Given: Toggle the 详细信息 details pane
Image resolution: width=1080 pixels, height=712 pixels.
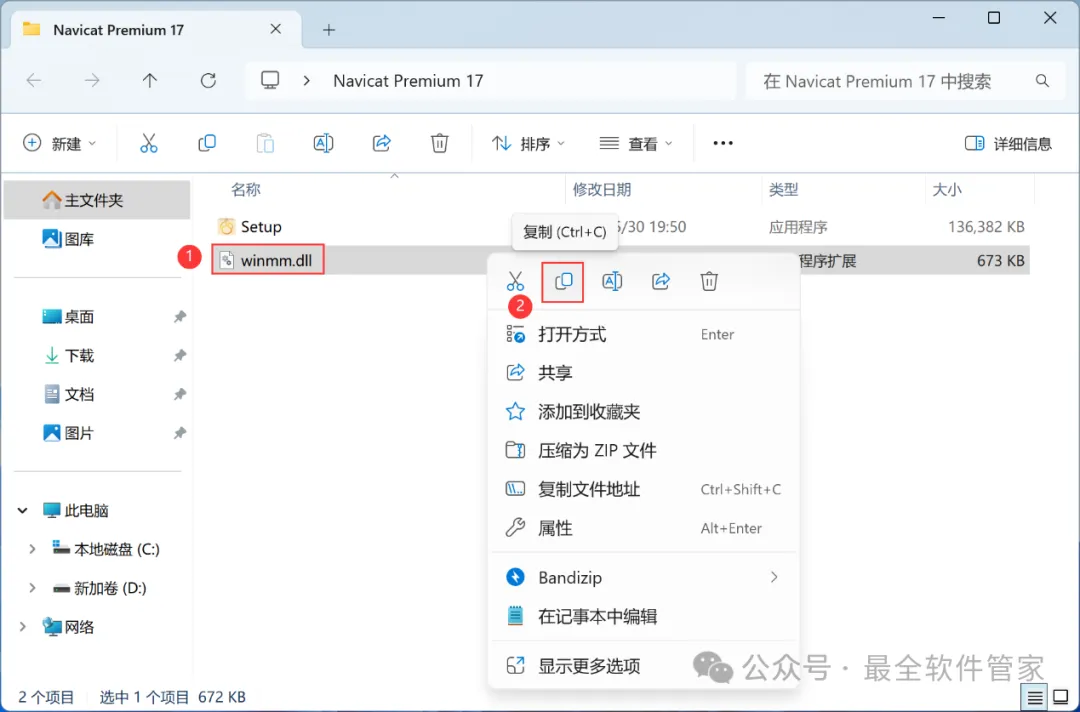Looking at the screenshot, I should tap(1008, 143).
